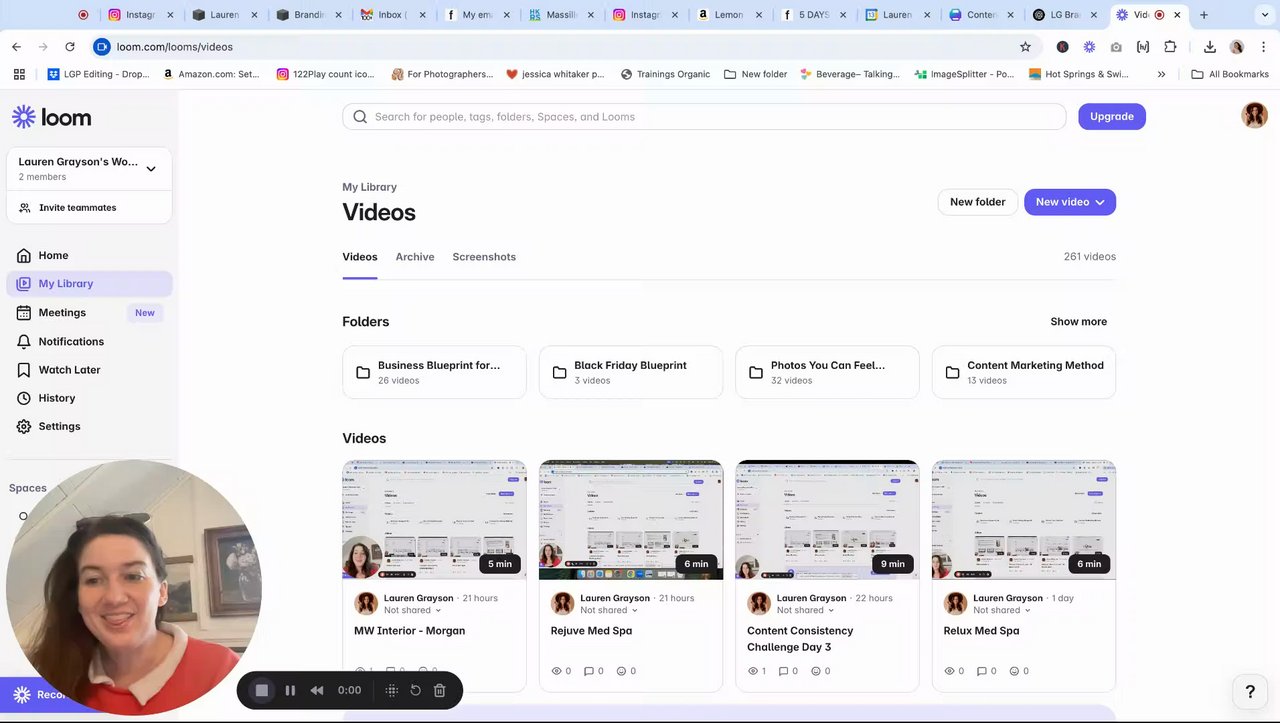Expand Not shared on Relux Med Spa
The width and height of the screenshot is (1280, 723).
click(1002, 610)
